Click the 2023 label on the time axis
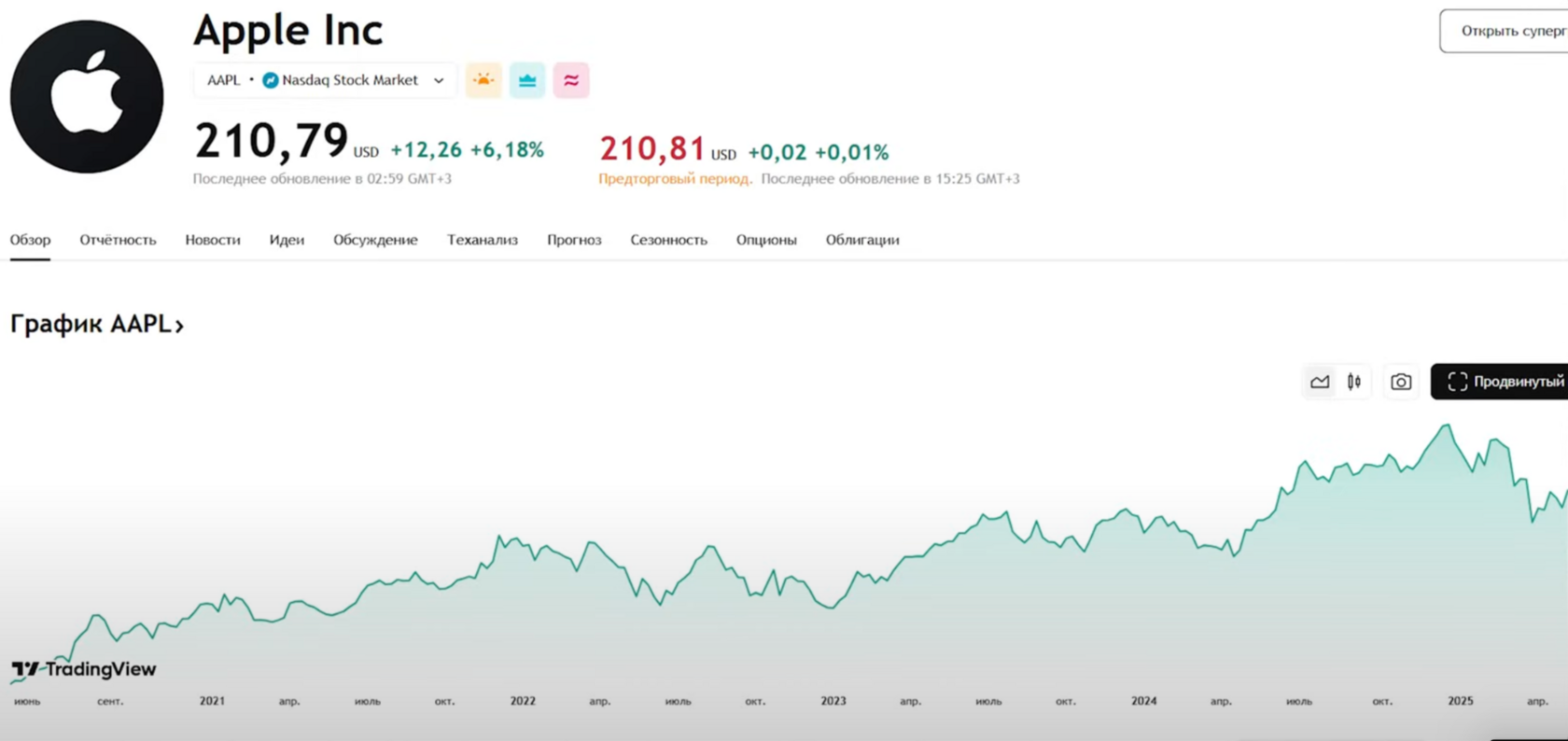This screenshot has width=1568, height=741. [833, 701]
